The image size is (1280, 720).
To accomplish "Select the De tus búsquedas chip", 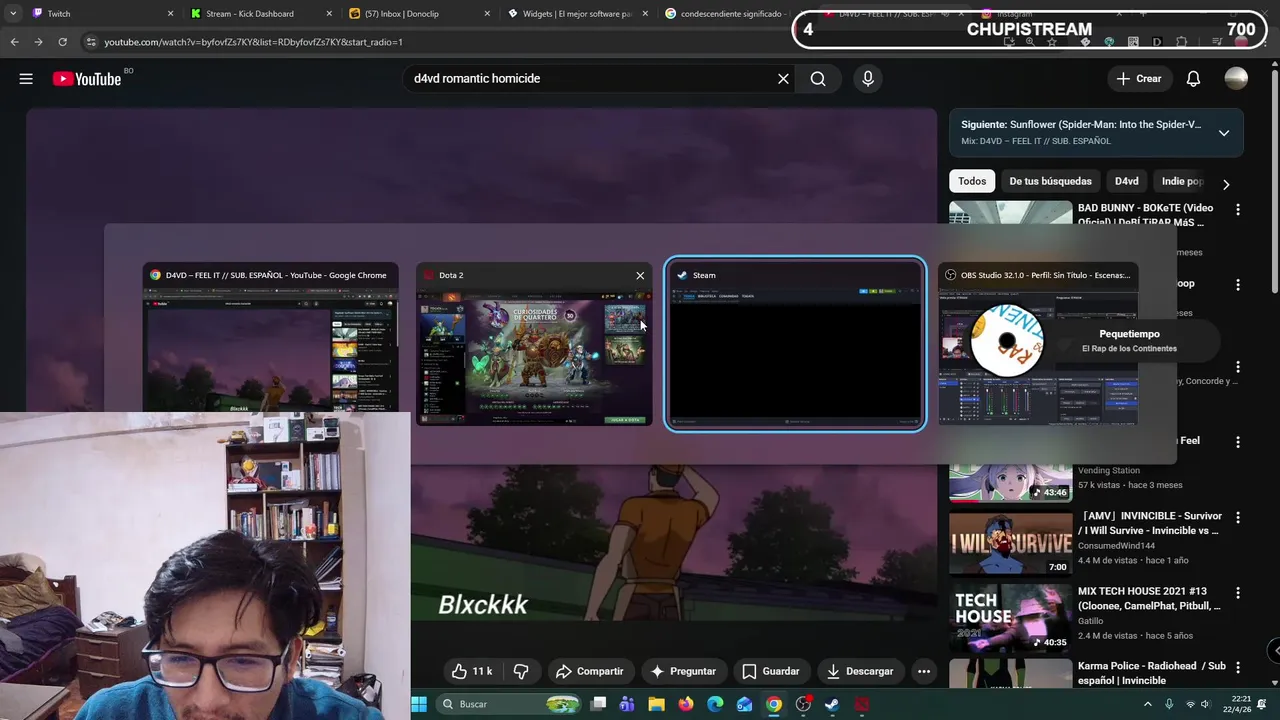I will (1050, 181).
